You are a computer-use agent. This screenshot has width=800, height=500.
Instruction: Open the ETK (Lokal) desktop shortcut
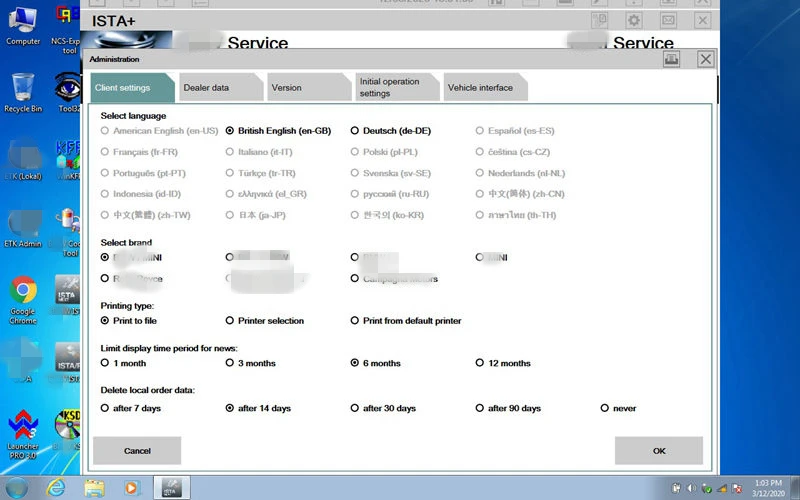click(23, 159)
